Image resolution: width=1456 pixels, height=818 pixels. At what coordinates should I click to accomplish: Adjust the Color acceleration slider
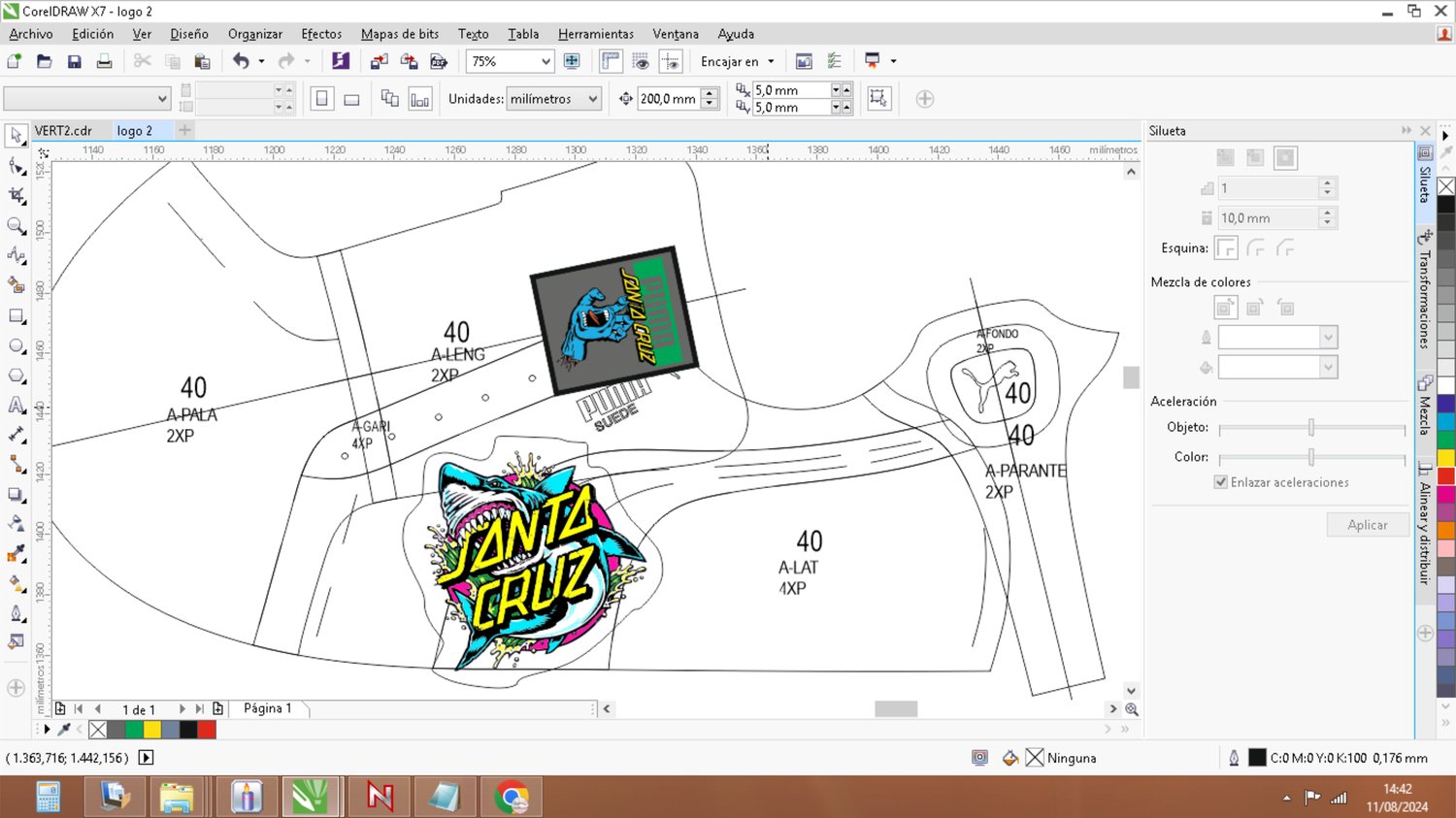pos(1310,457)
